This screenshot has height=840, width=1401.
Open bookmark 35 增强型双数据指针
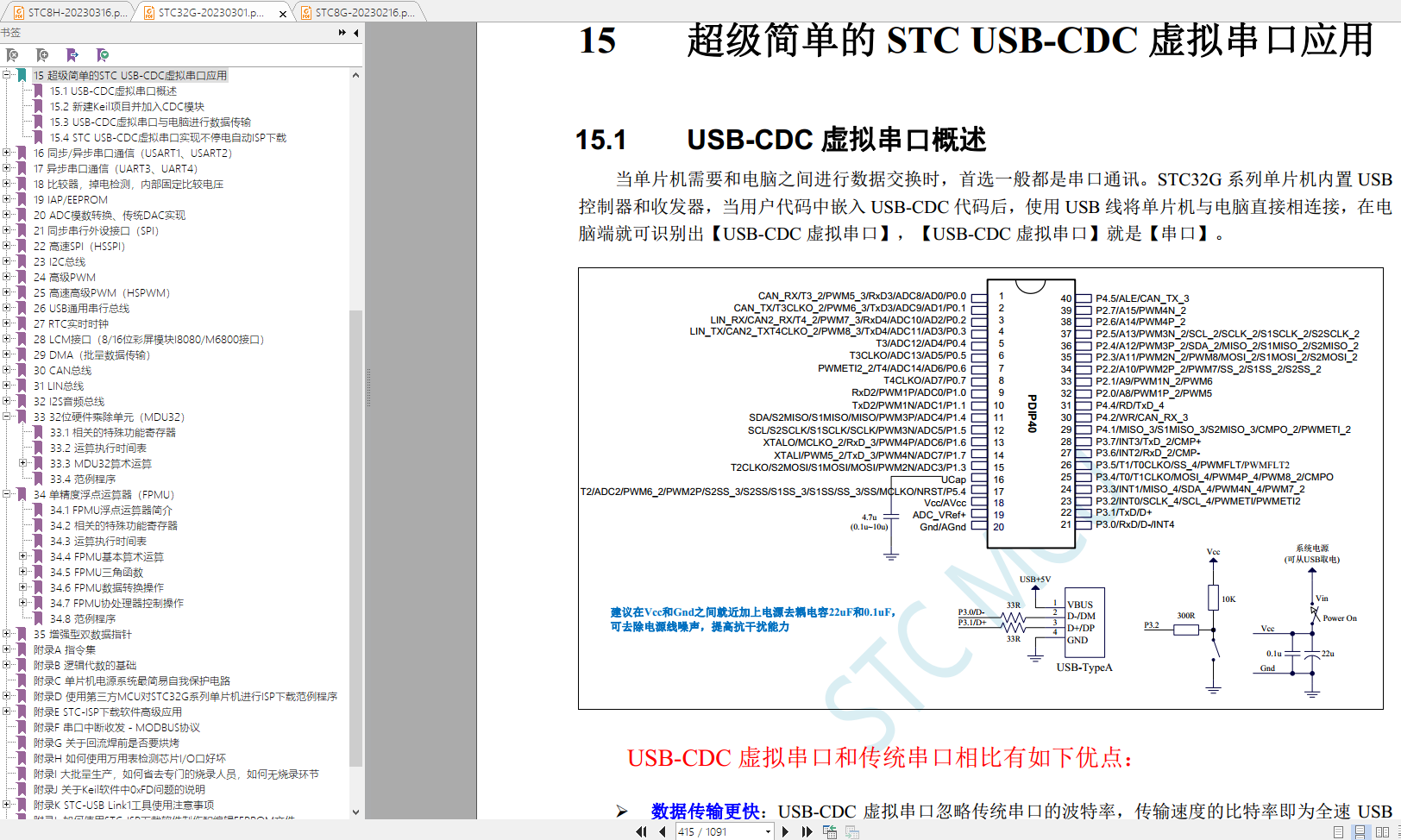pos(83,635)
